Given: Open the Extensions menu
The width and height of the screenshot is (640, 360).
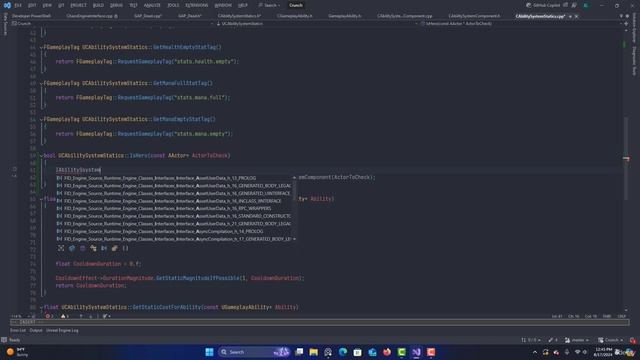Looking at the screenshot, I should (196, 5).
